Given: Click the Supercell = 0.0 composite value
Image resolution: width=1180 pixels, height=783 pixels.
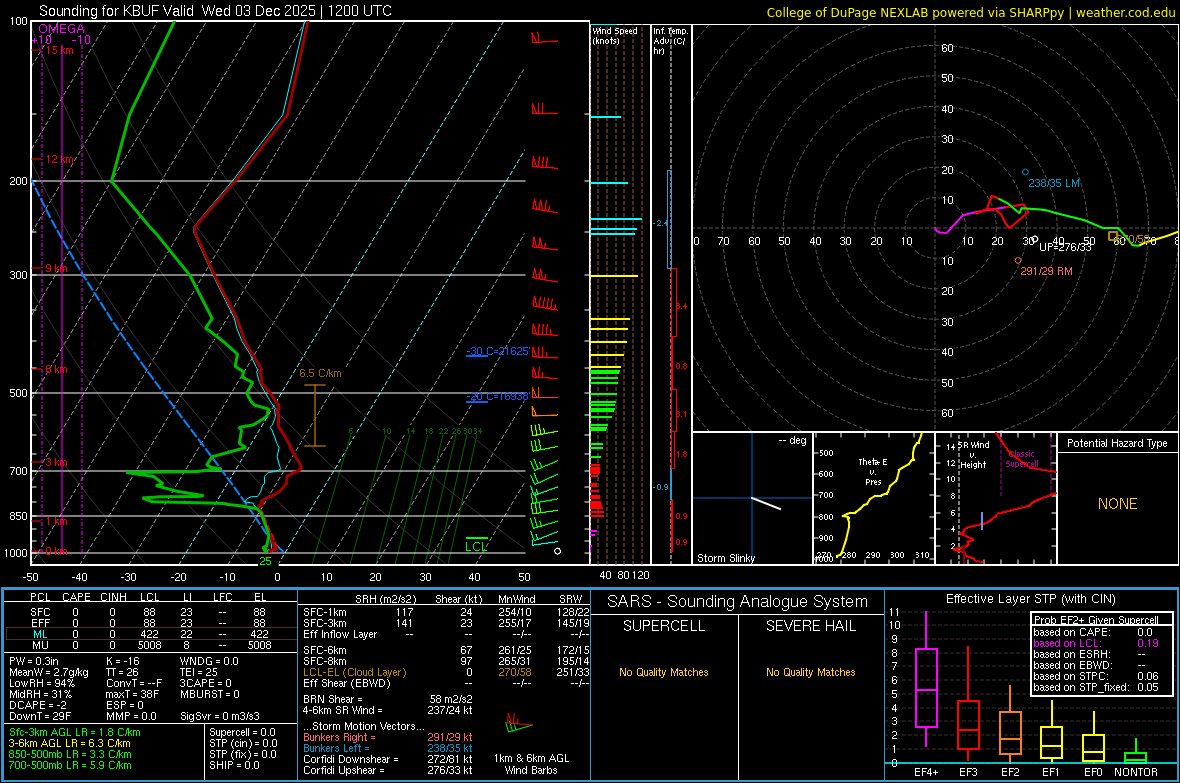Looking at the screenshot, I should (x=242, y=733).
